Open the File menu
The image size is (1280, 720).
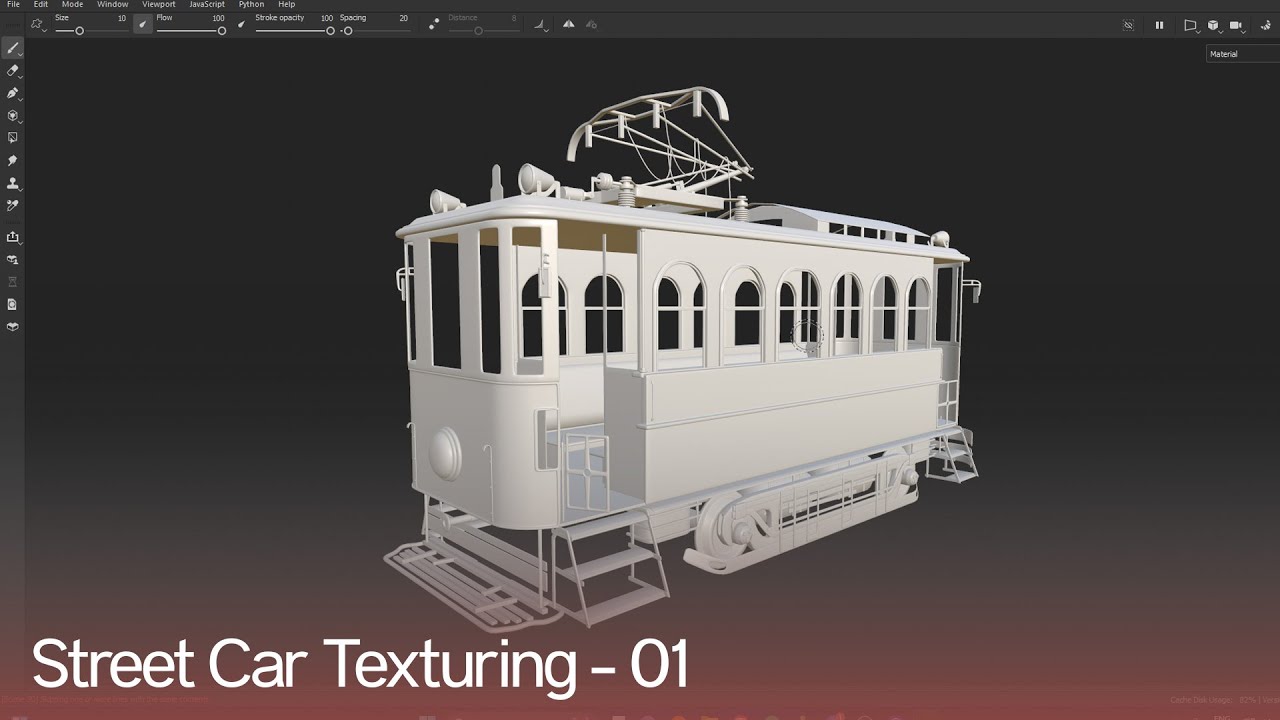coord(13,5)
